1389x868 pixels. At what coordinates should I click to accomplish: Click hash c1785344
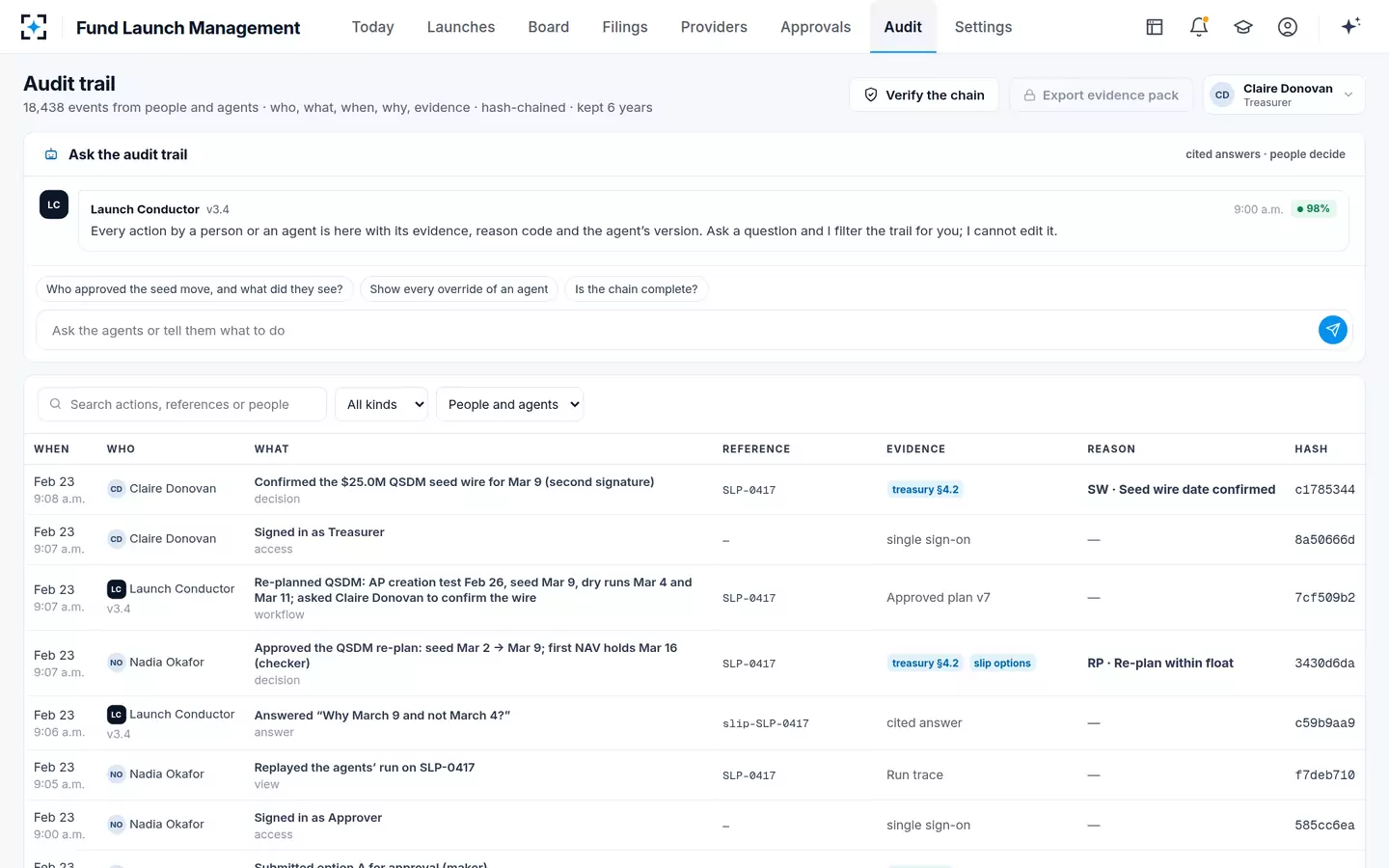point(1324,490)
